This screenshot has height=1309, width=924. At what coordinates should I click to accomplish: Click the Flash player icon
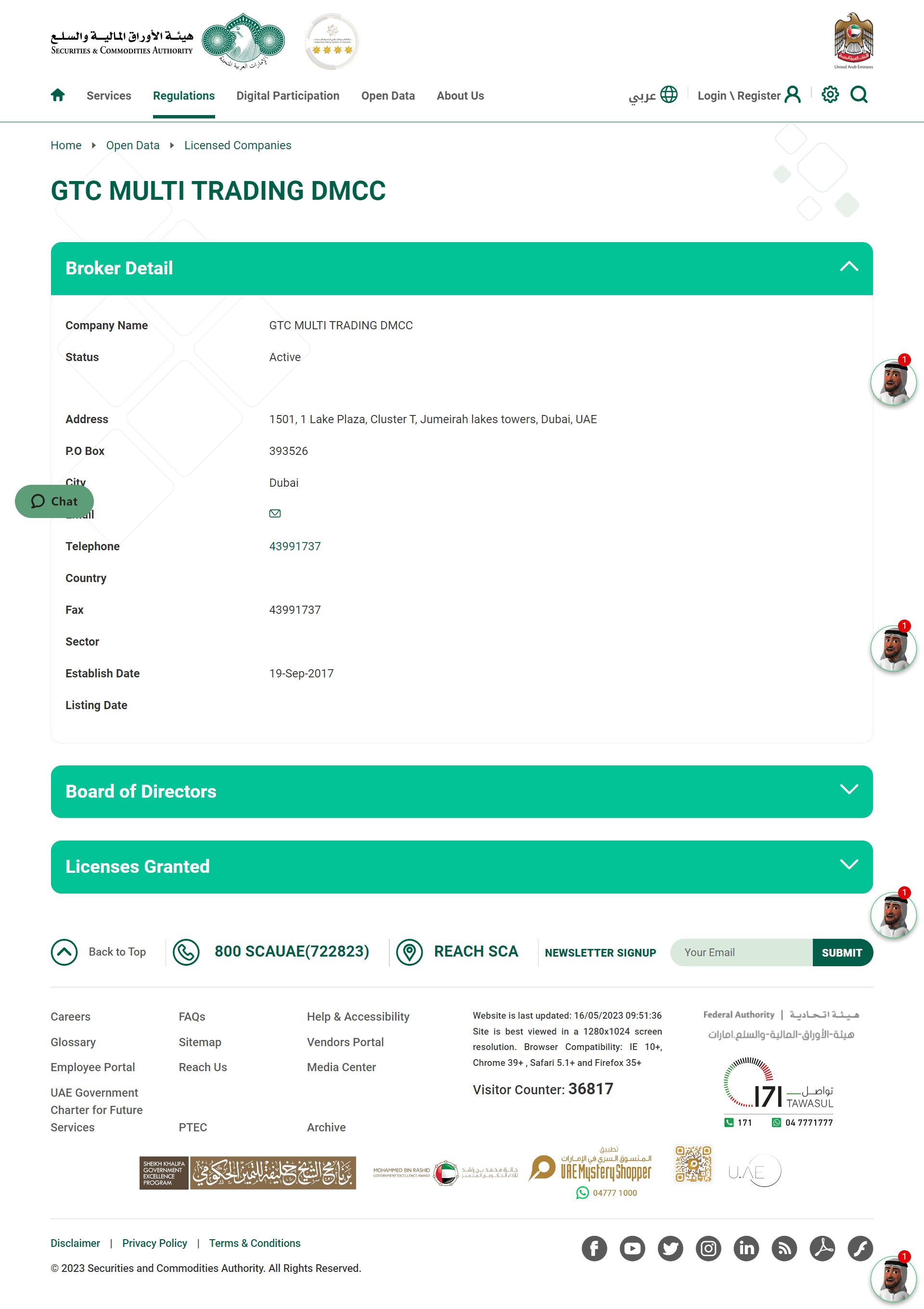coord(860,1248)
